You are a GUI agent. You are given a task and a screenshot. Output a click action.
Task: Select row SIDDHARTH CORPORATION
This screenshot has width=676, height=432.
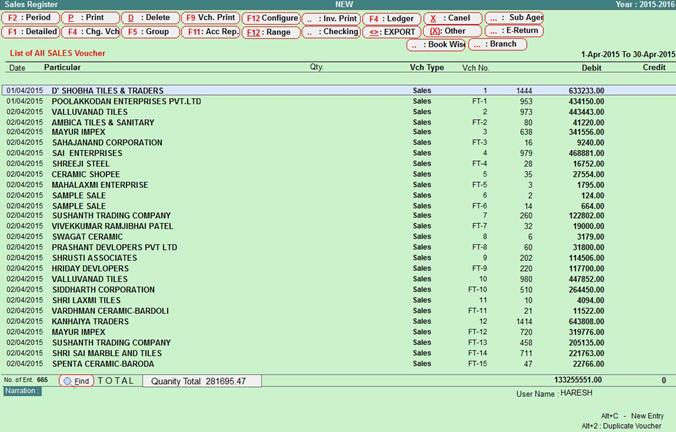338,290
